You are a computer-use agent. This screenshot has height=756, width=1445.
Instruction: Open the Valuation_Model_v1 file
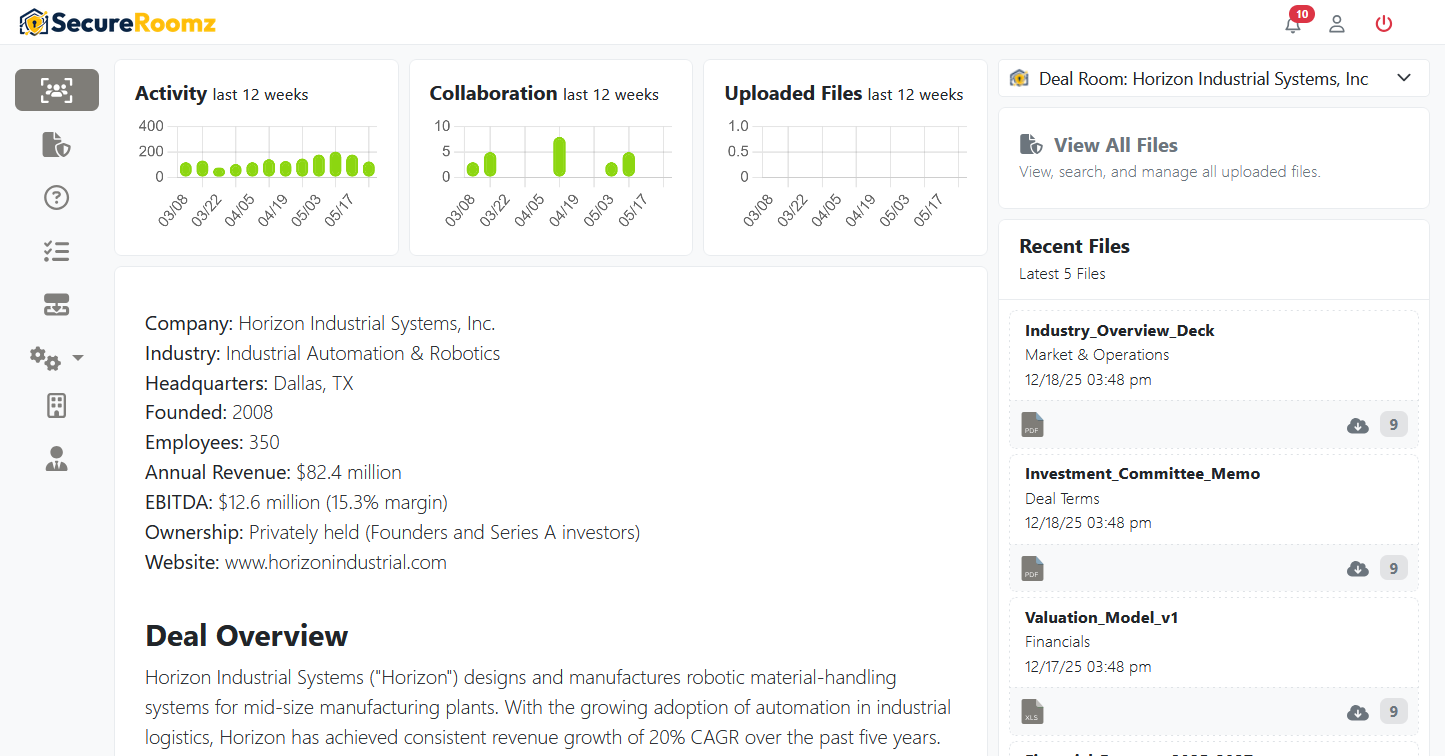1102,617
